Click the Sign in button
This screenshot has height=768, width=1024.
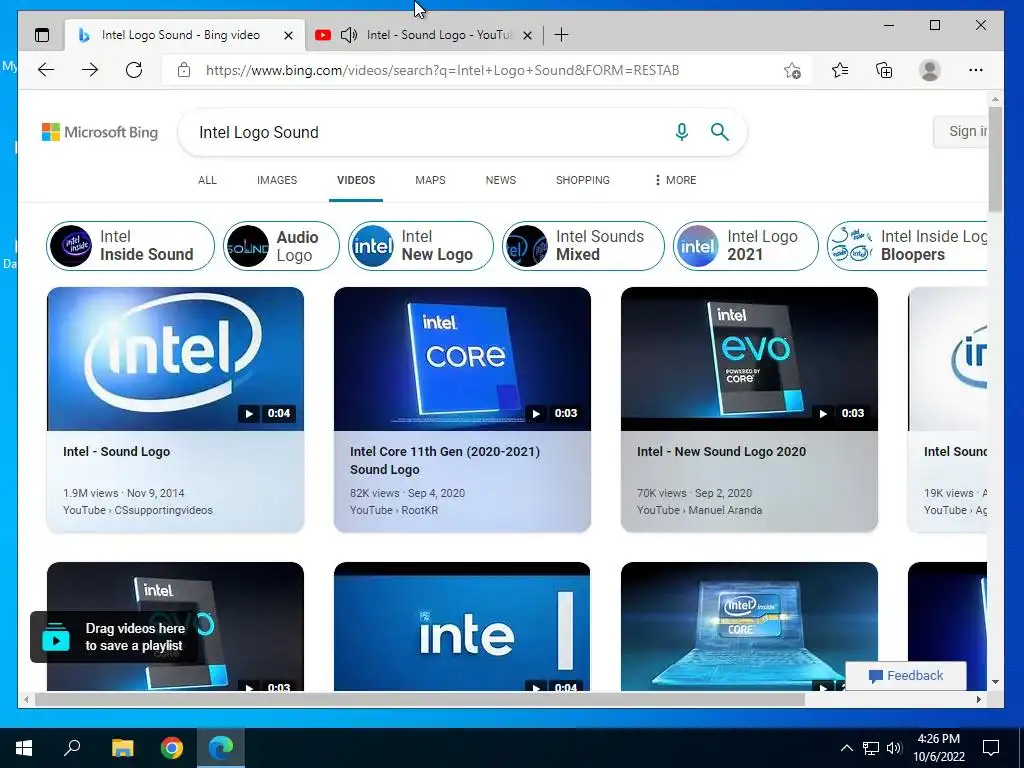(961, 131)
